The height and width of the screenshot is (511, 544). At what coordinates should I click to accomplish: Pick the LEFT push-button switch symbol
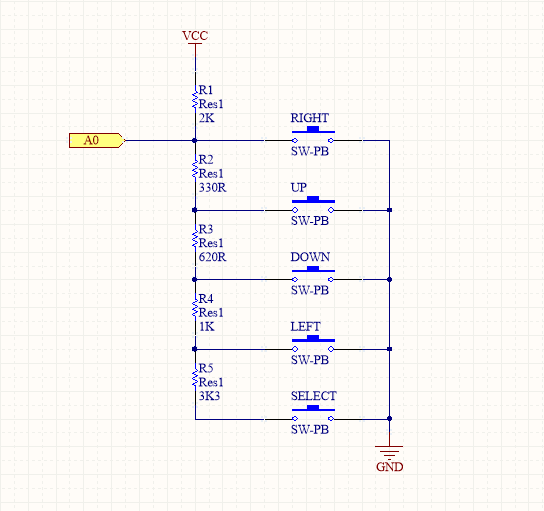(x=313, y=343)
